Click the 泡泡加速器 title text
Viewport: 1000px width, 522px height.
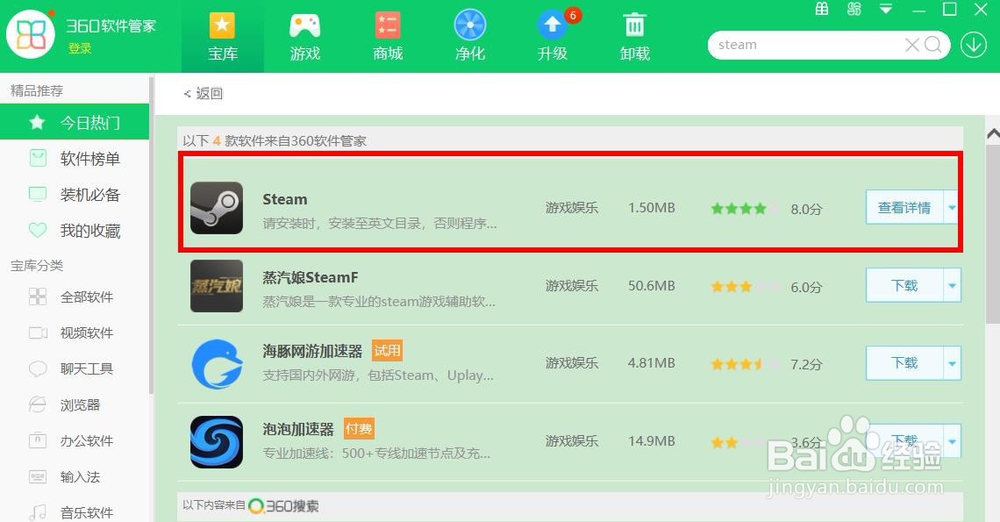[x=298, y=429]
